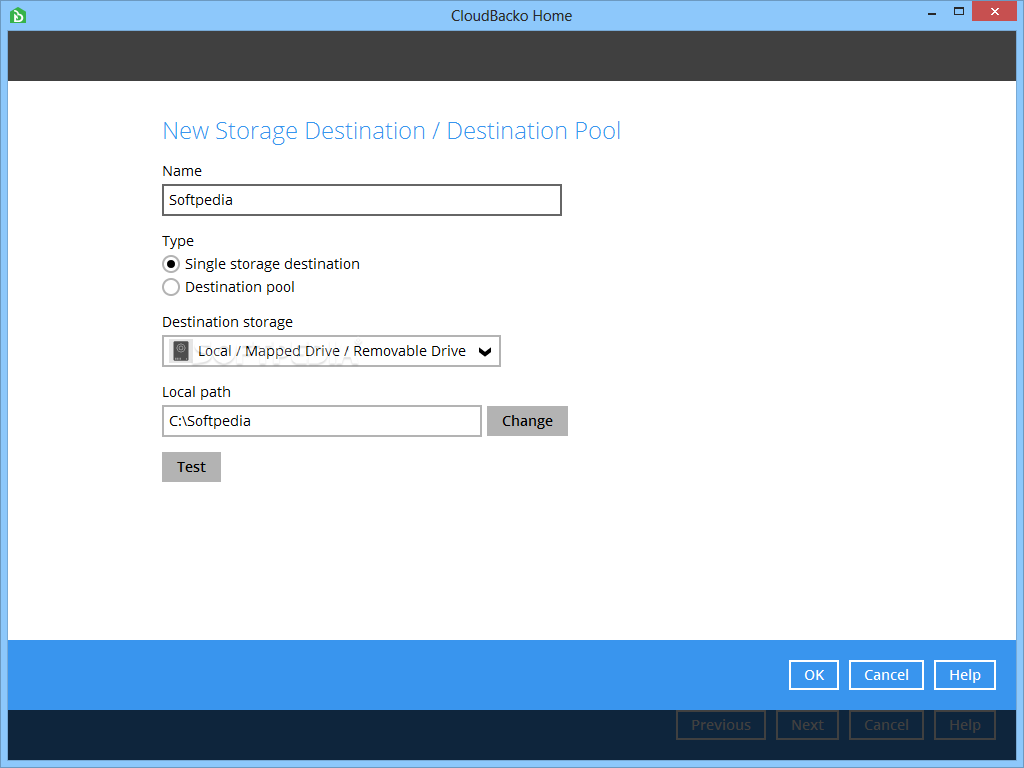Click the dimmed Next button
The image size is (1024, 768).
(807, 725)
